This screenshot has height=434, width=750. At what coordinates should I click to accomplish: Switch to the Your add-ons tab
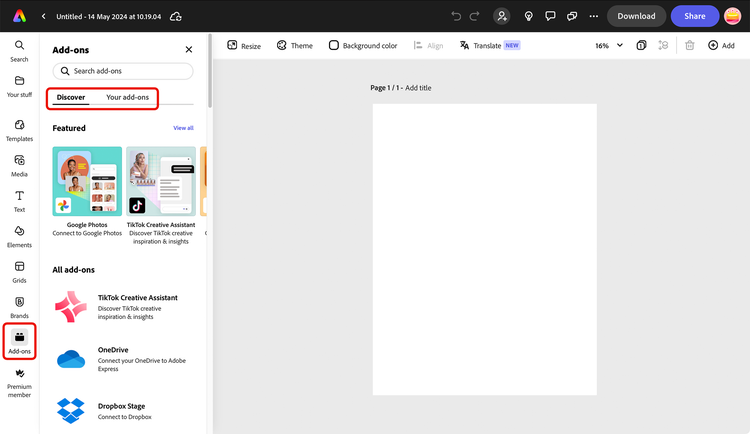pos(127,97)
